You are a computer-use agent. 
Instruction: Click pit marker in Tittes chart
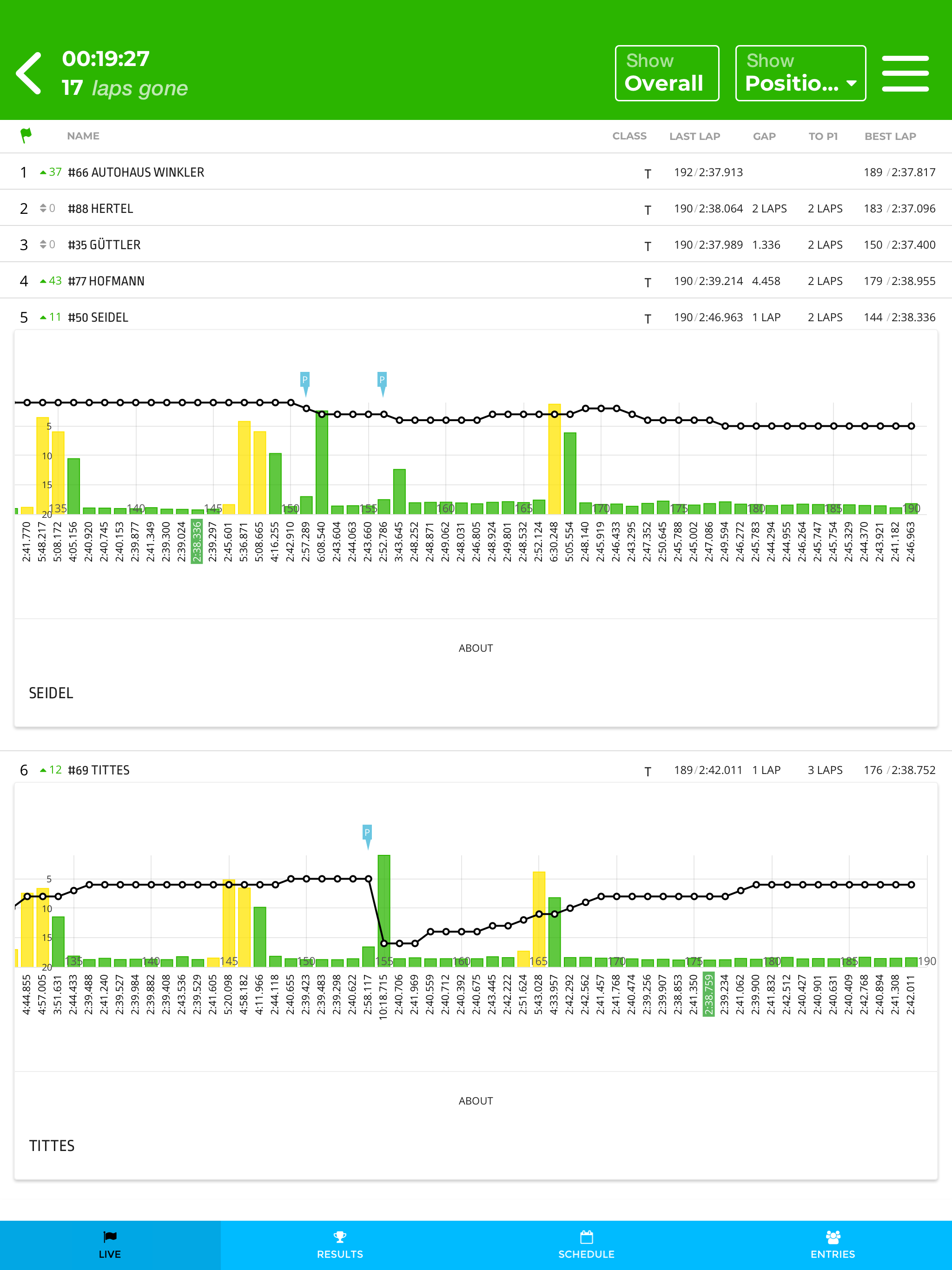(367, 833)
